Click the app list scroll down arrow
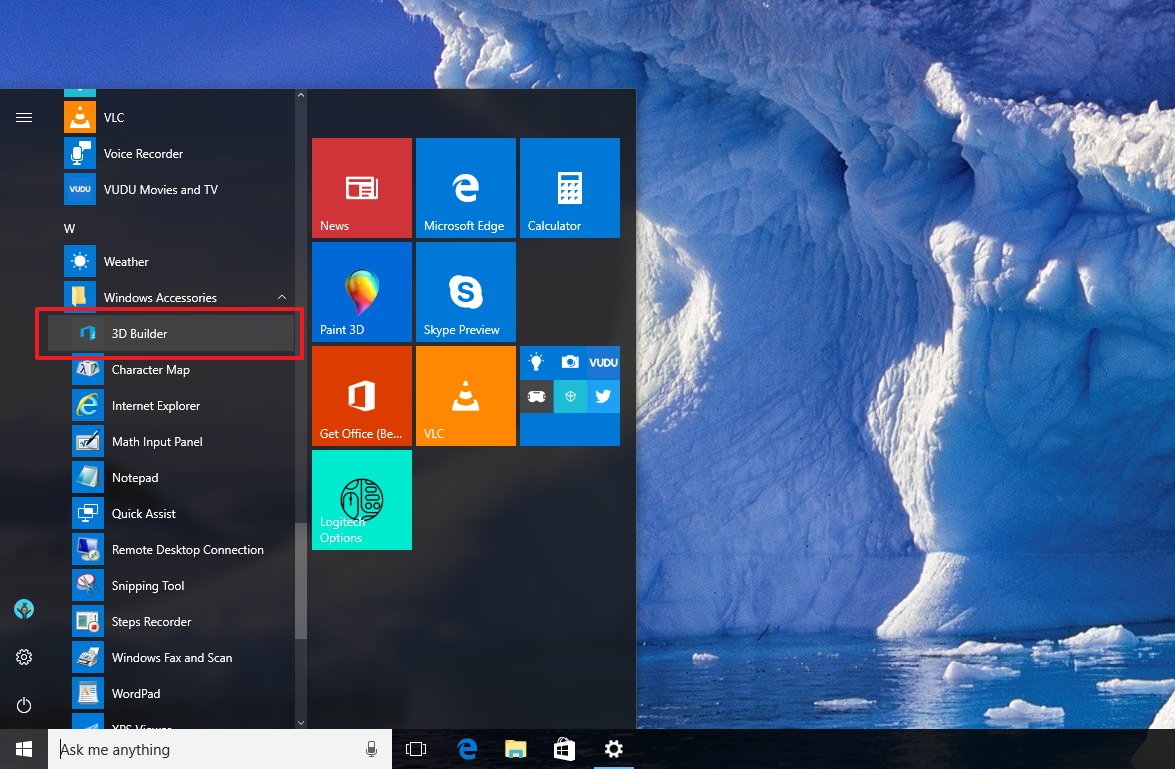 [301, 723]
